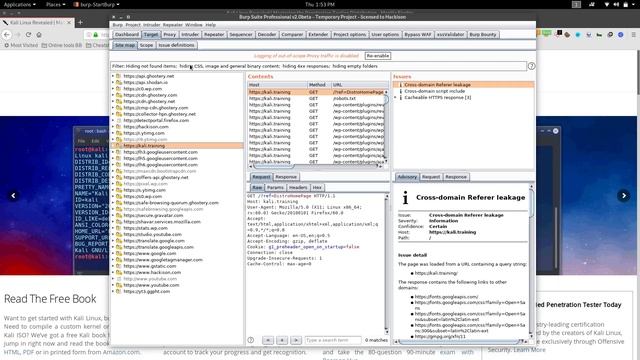
Task: Select the /robots.txt row in Contents
Action: tap(316, 98)
